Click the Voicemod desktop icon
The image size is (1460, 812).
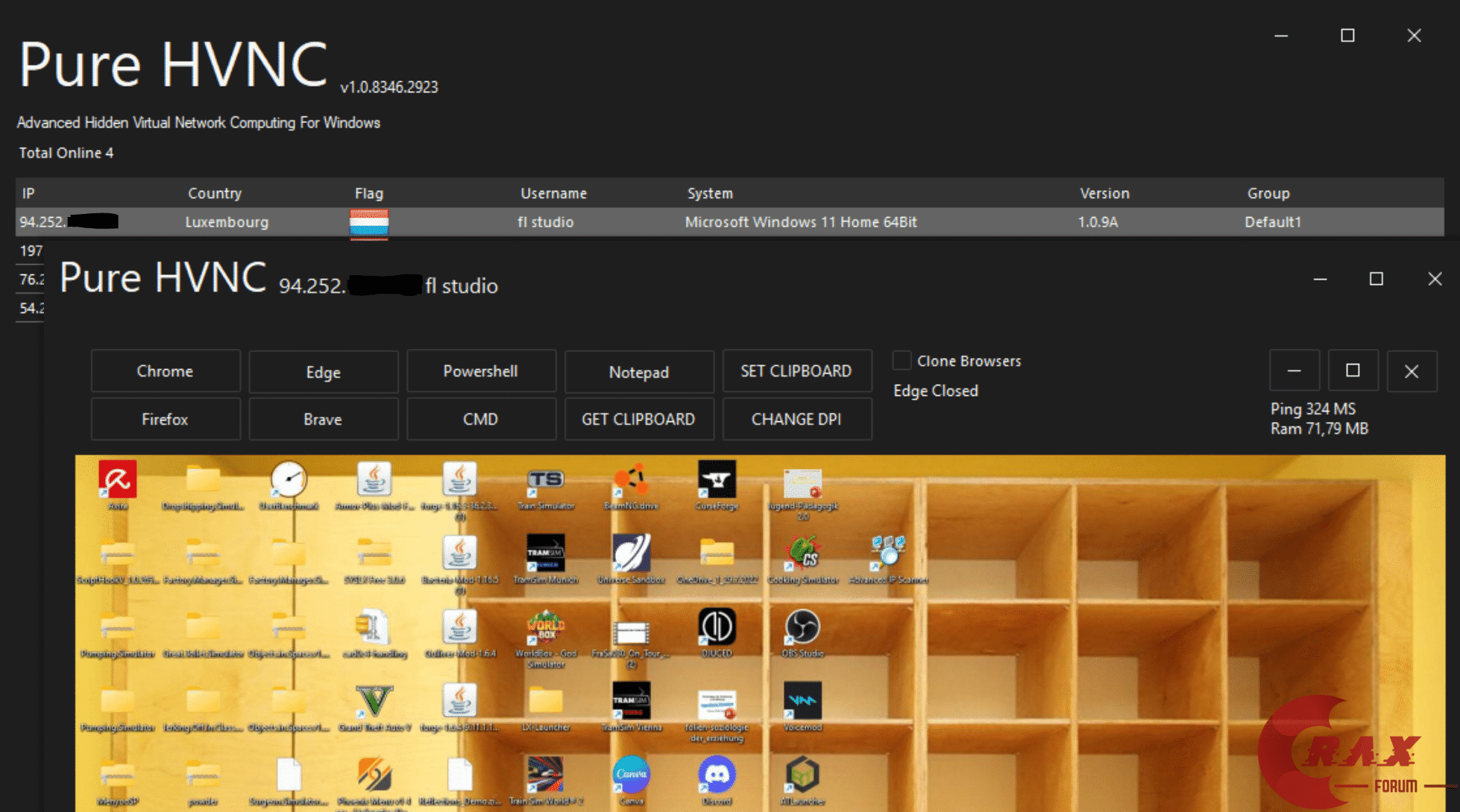(802, 701)
